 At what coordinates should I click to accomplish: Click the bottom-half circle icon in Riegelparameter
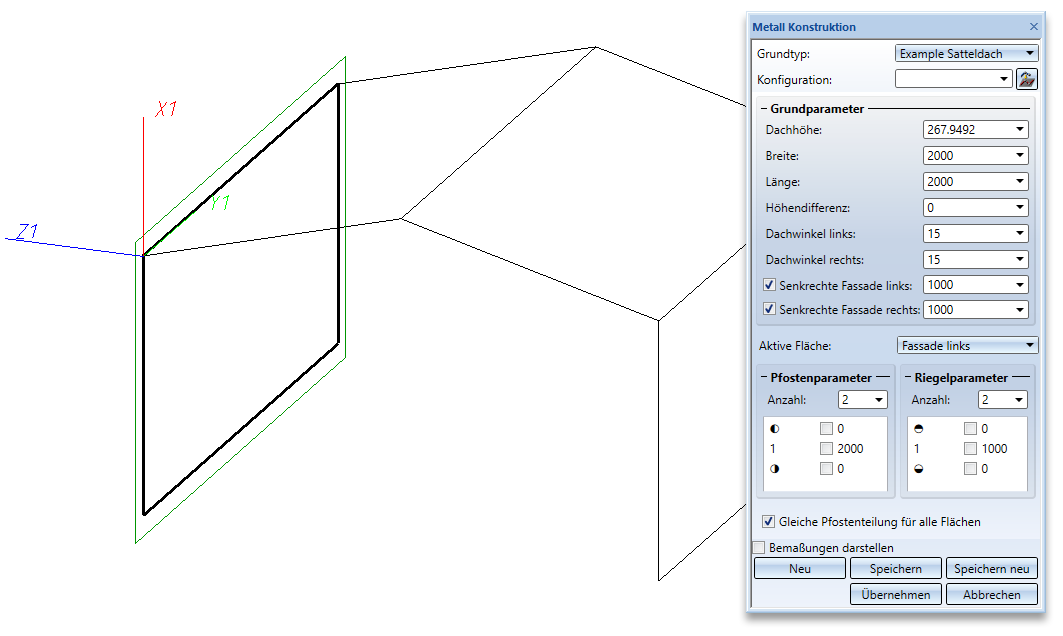(x=919, y=469)
